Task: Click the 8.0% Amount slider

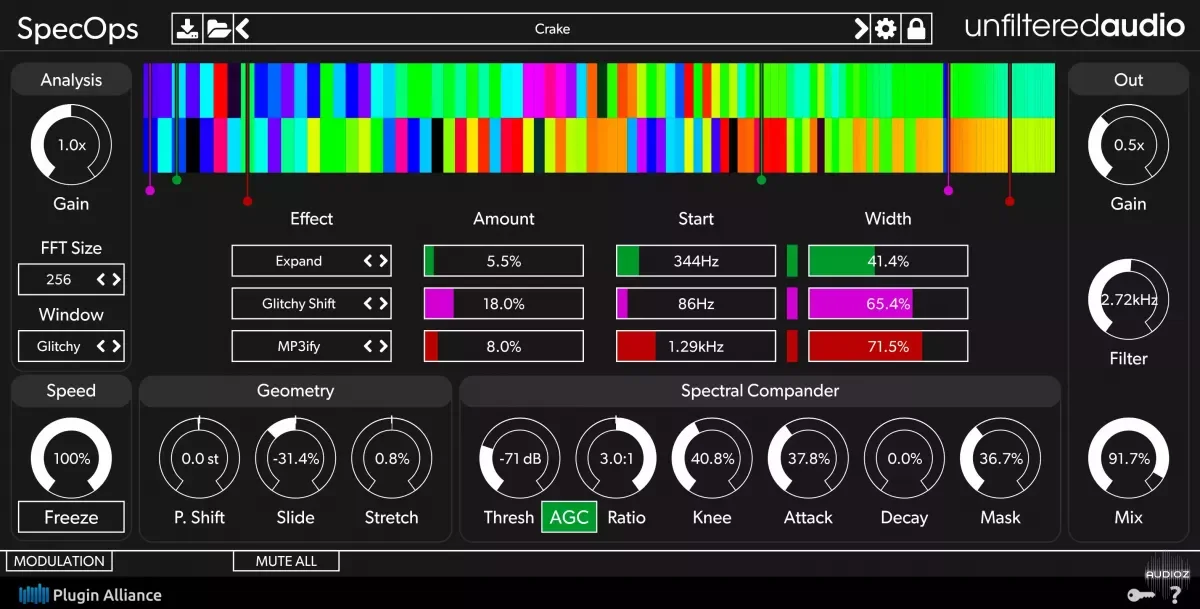Action: coord(503,346)
